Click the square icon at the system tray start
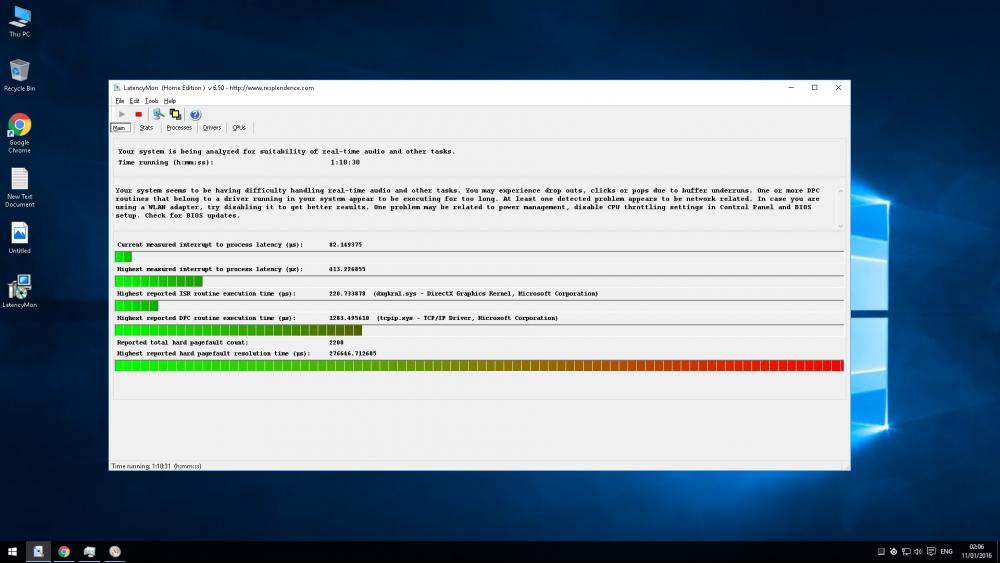 click(x=881, y=552)
